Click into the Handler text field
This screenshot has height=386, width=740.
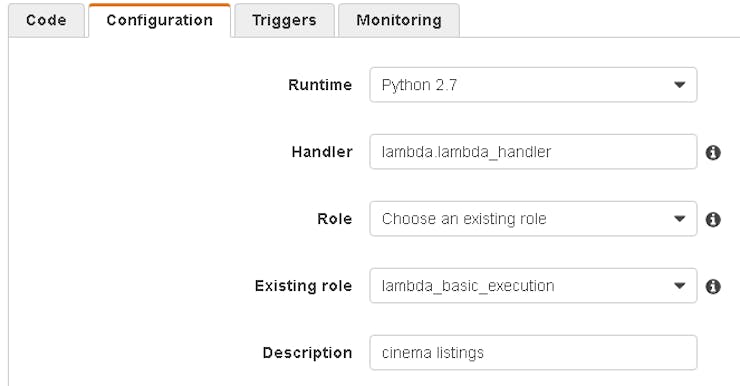[533, 152]
